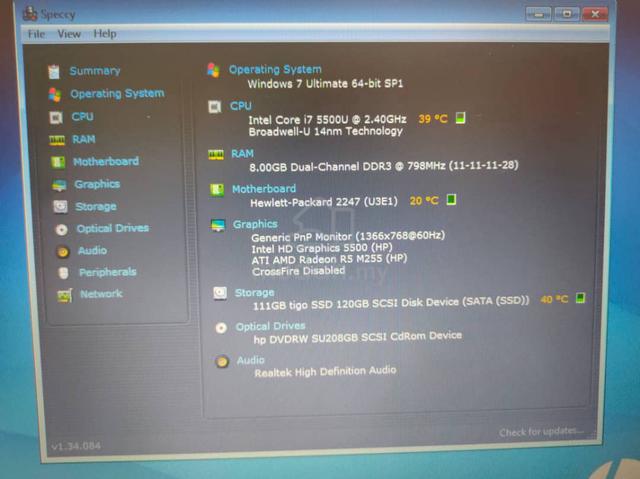640x479 pixels.
Task: Click the green CPU temperature indicator icon
Action: 460,118
